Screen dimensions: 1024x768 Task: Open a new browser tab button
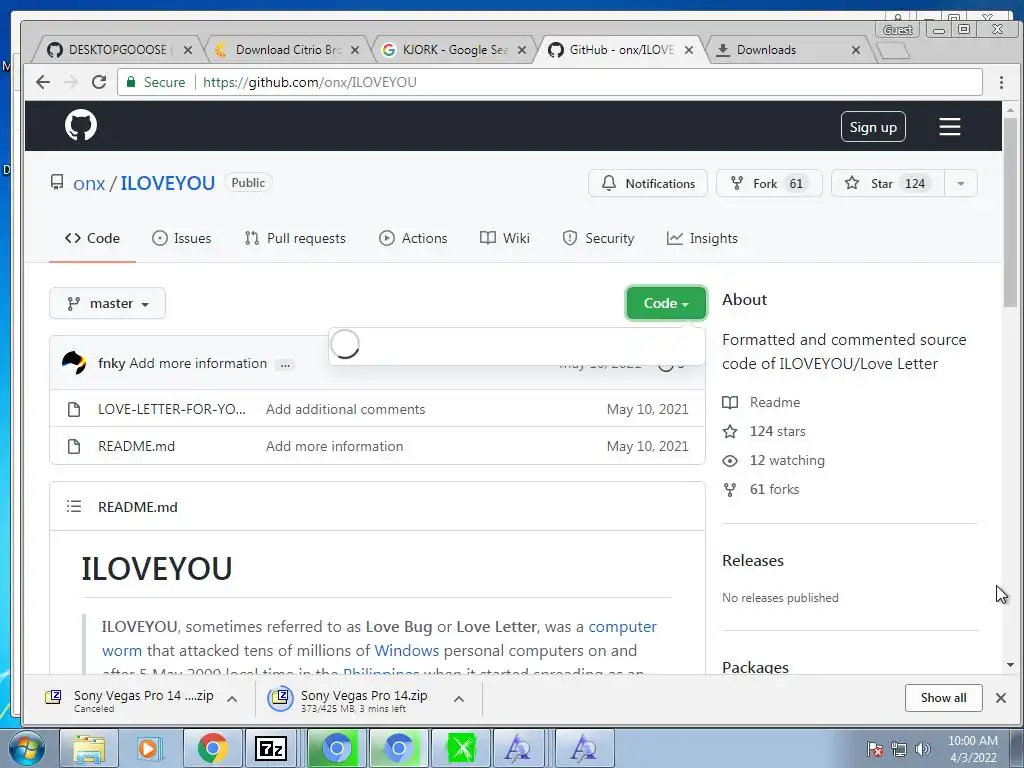point(892,50)
